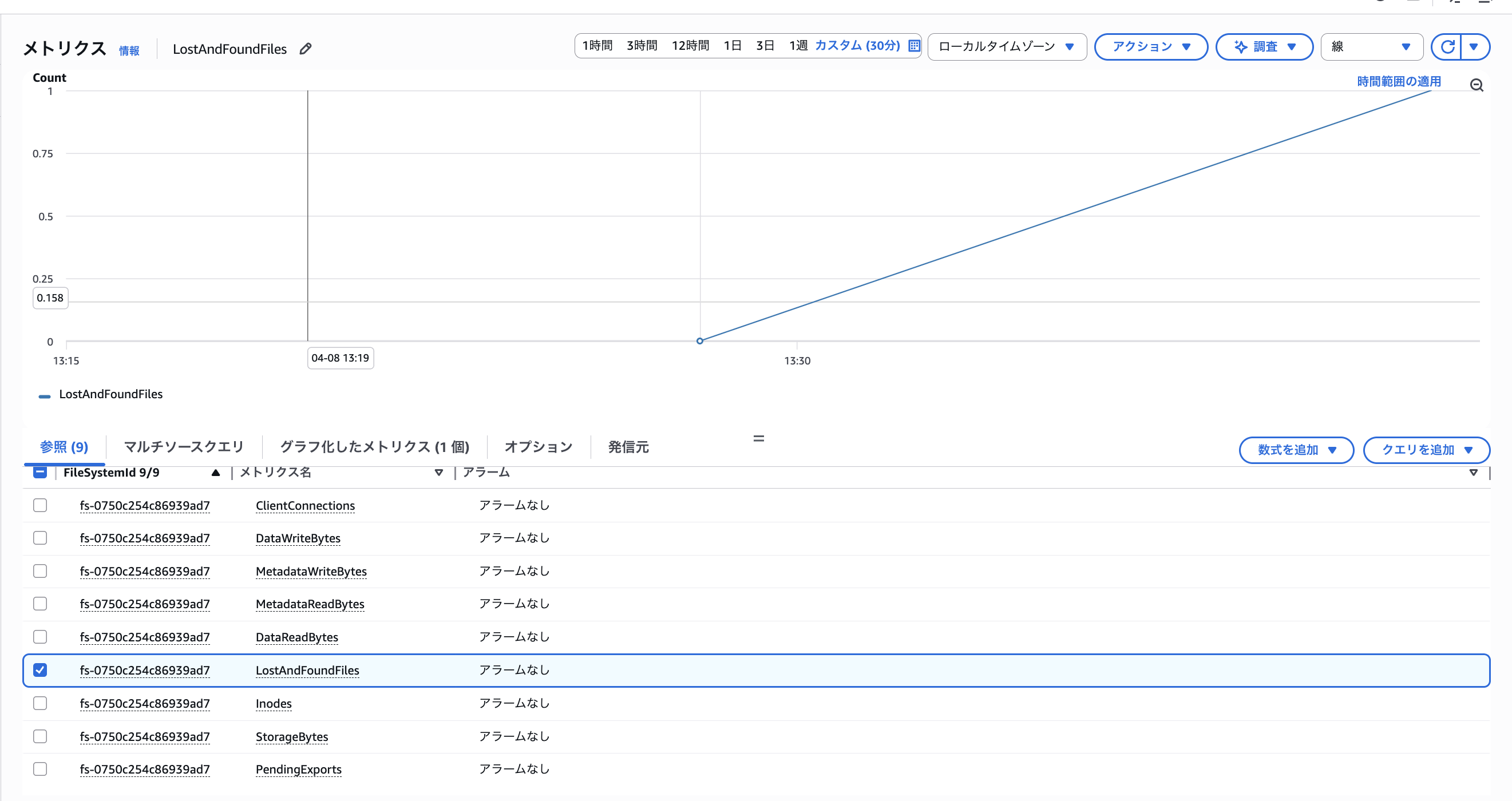Open the オプション tab
This screenshot has height=801, width=1512.
[537, 447]
